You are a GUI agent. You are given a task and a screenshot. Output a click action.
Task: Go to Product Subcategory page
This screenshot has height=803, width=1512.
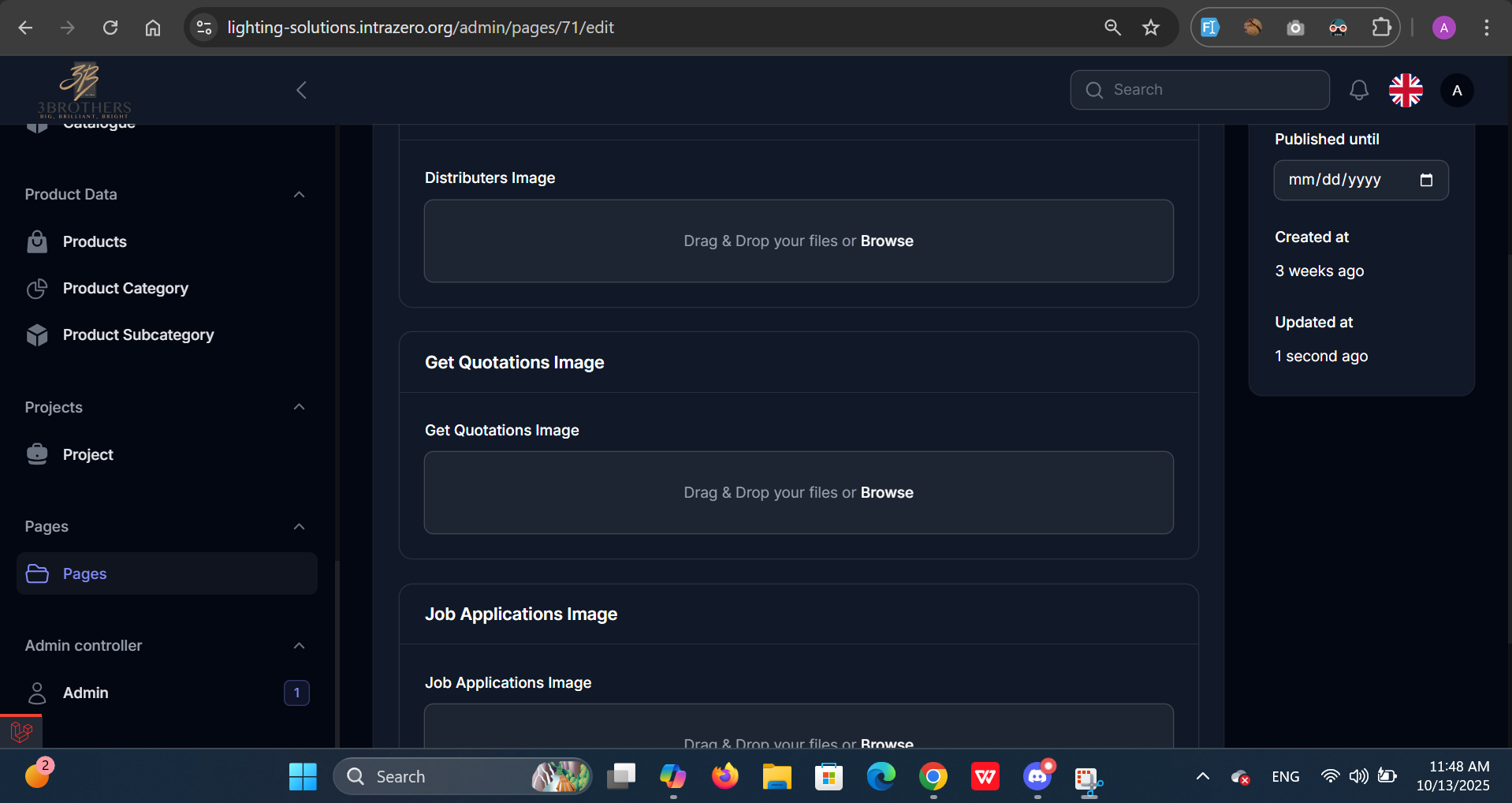tap(138, 335)
